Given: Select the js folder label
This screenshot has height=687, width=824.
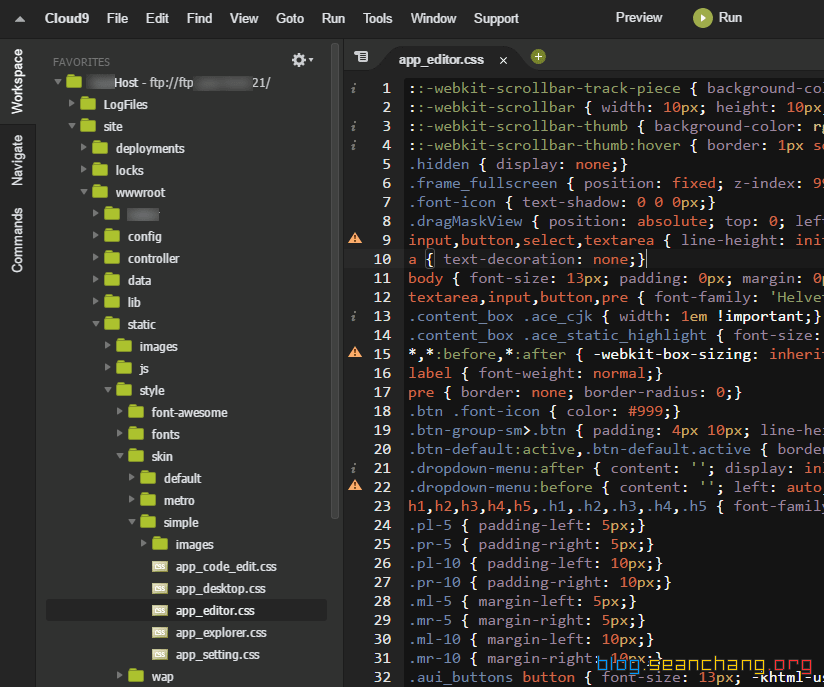Looking at the screenshot, I should click(144, 368).
